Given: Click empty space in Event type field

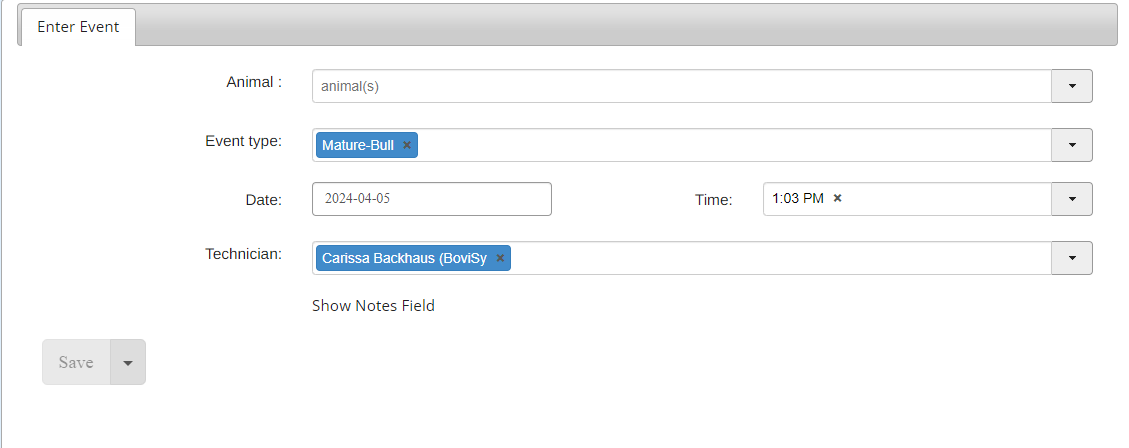Looking at the screenshot, I should (730, 145).
